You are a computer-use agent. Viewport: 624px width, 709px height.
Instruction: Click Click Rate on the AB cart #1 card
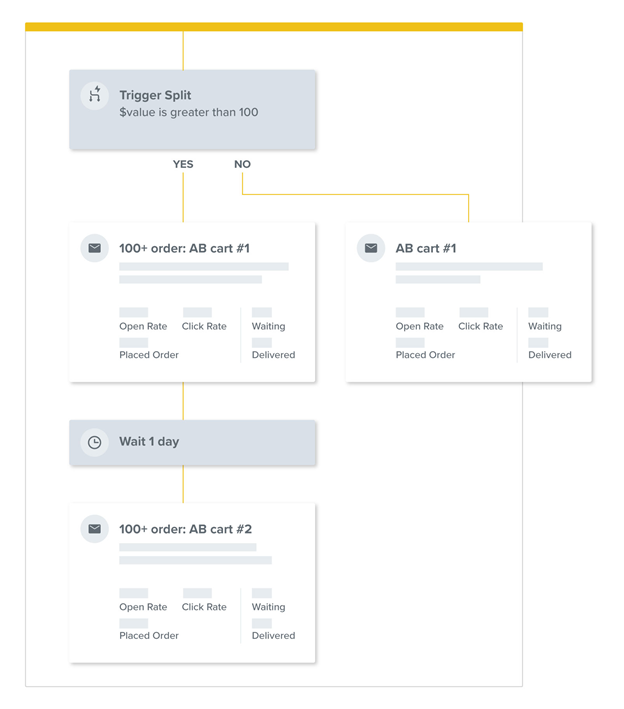click(480, 326)
